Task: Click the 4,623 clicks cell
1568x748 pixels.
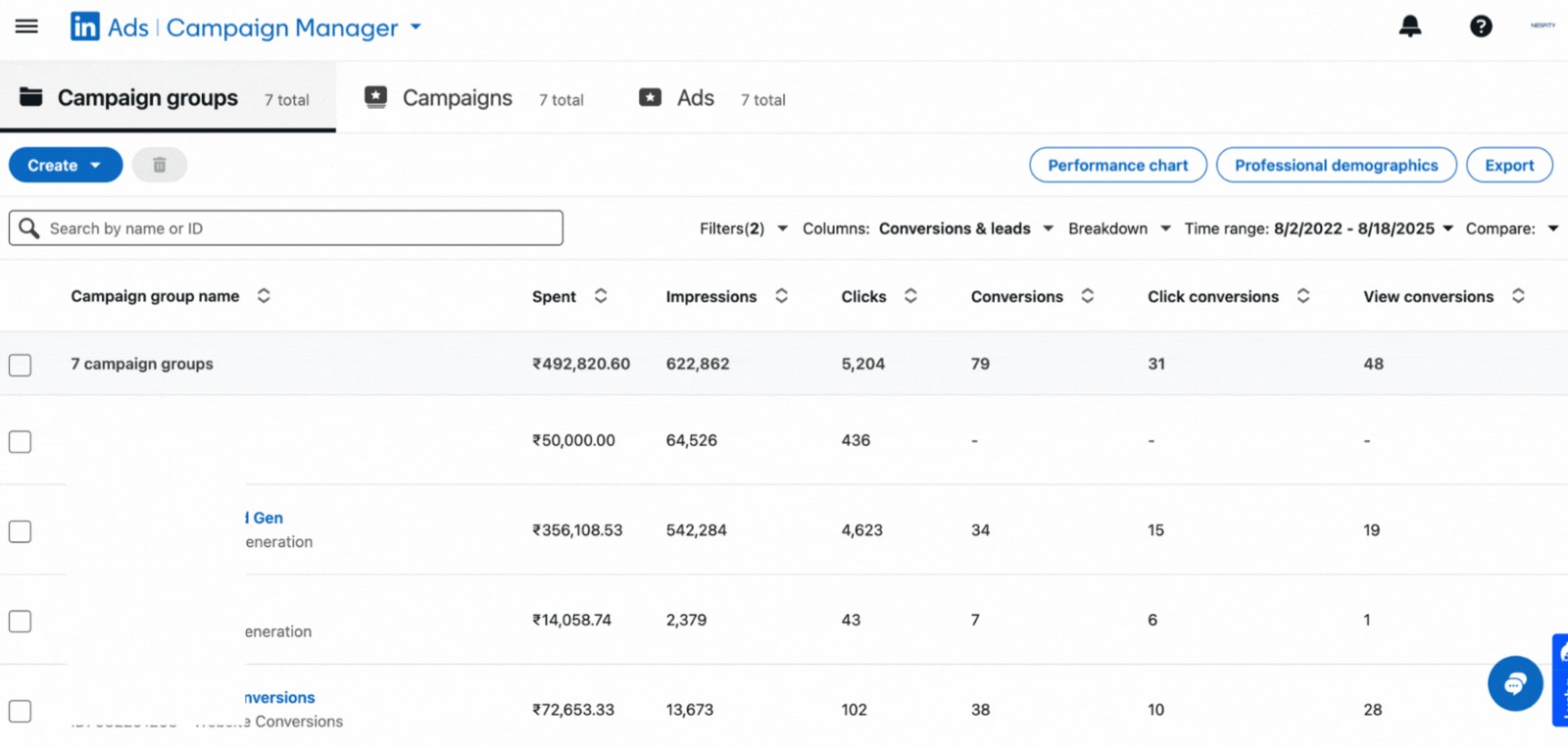Action: tap(862, 530)
